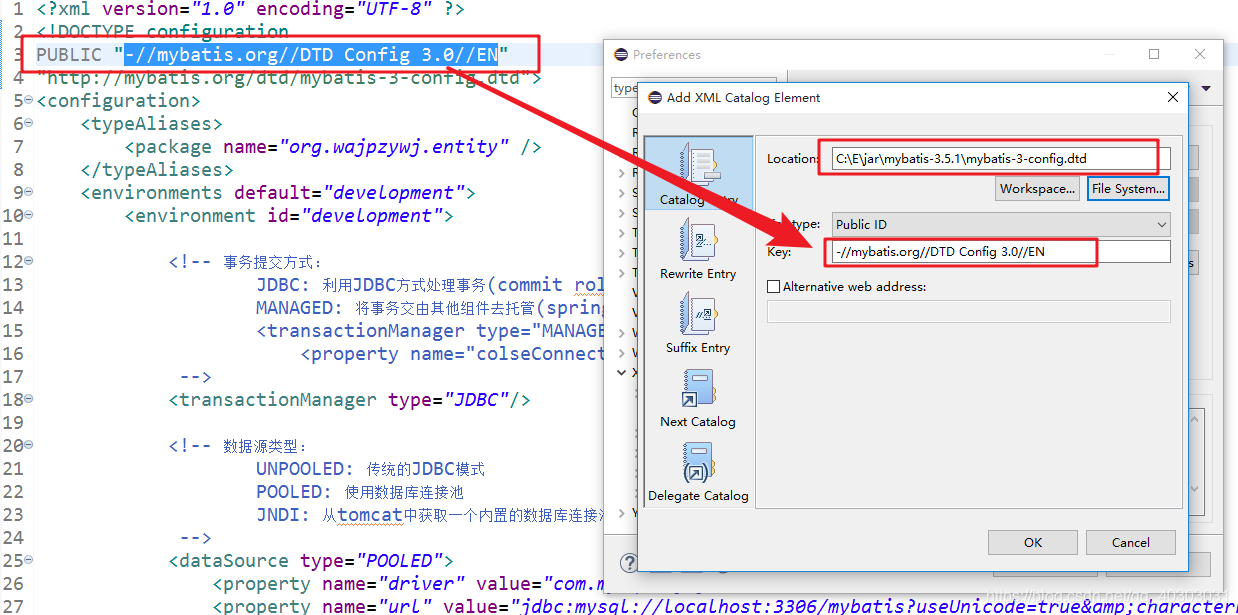
Task: Select the Rewrite Entry icon
Action: coord(698,240)
